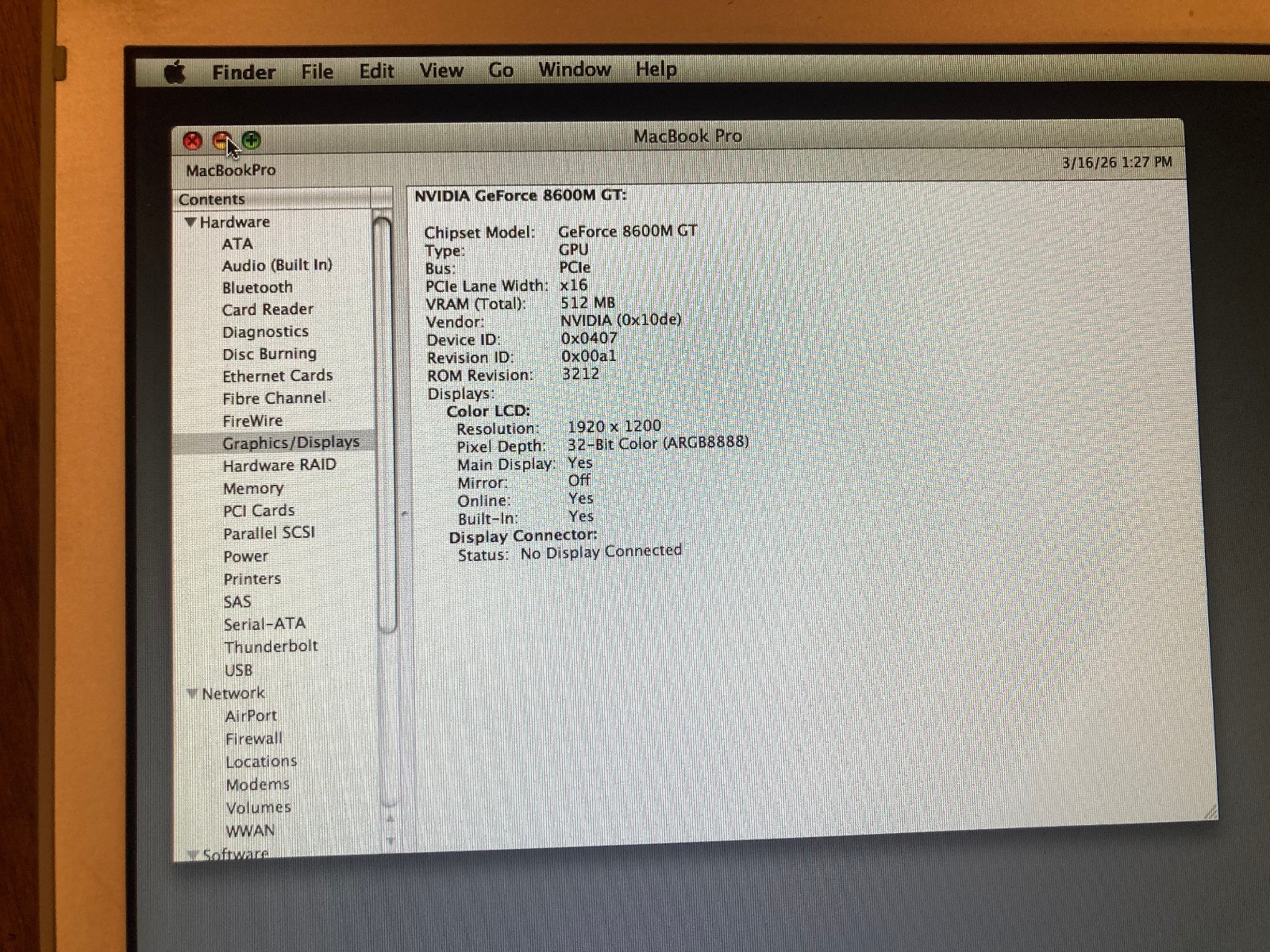Select Hardware RAID in the sidebar
This screenshot has width=1270, height=952.
(x=279, y=465)
